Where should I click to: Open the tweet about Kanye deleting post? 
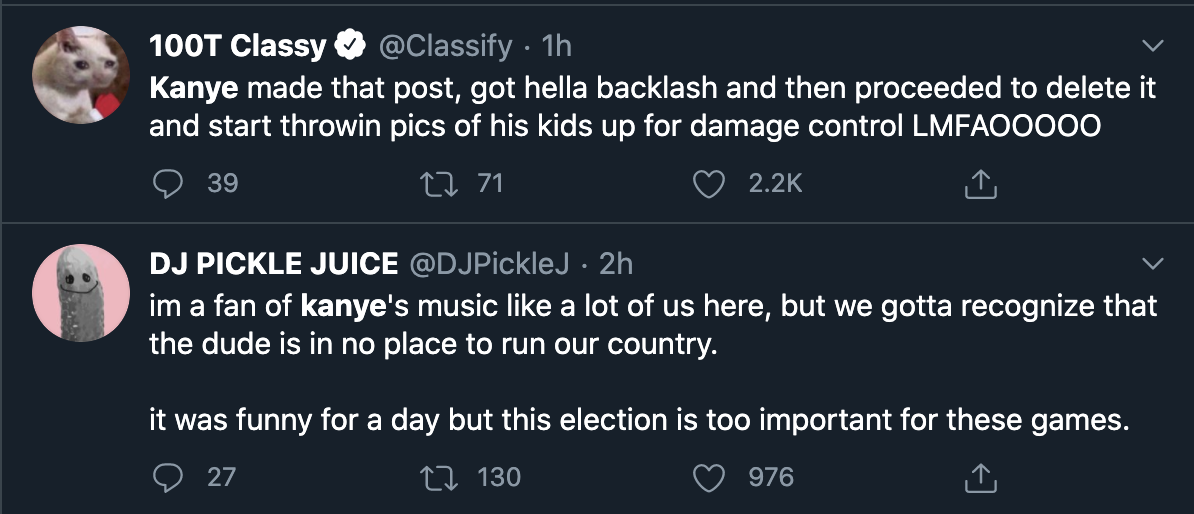click(x=650, y=108)
